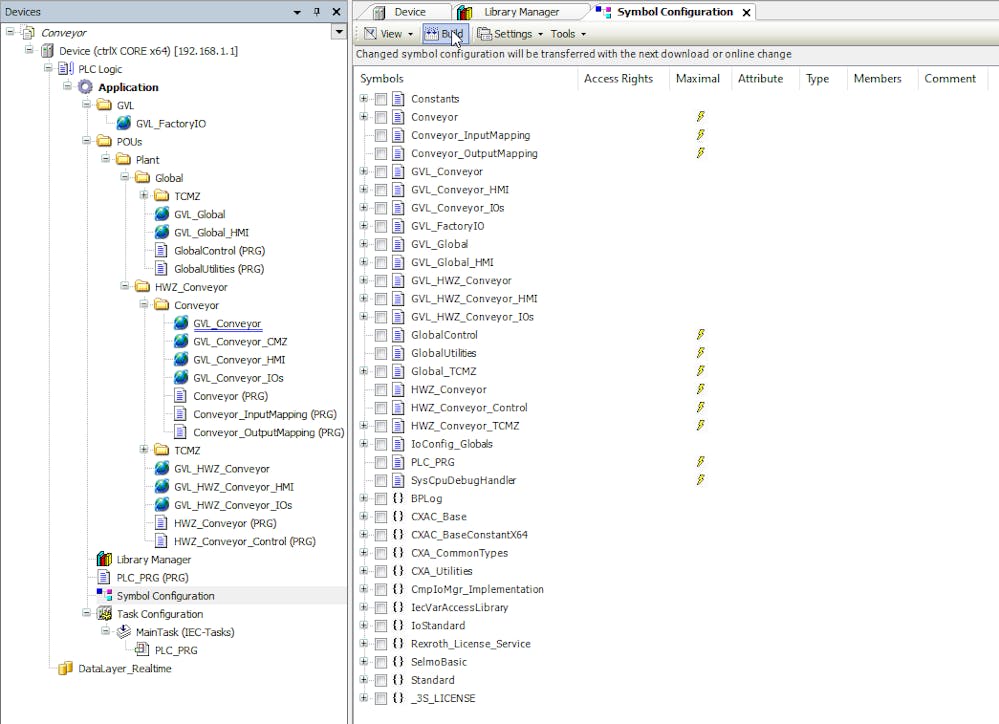Click the MainTask icon in Task Configuration
This screenshot has width=999, height=724.
[124, 632]
